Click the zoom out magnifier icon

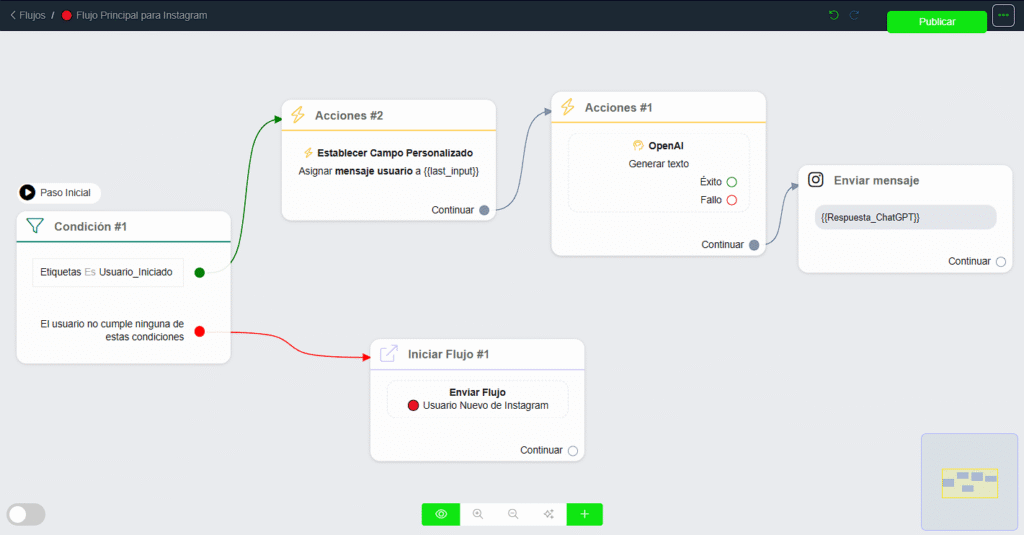click(513, 514)
